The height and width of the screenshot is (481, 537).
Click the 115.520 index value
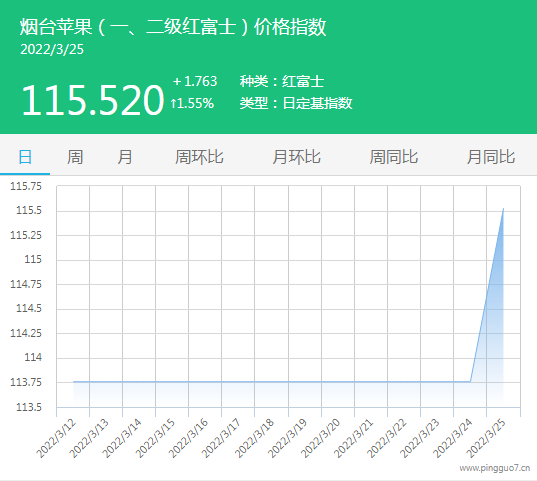click(93, 100)
